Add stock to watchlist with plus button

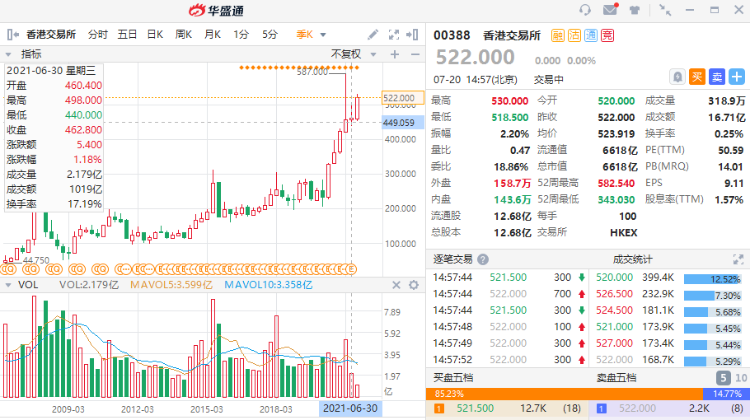coord(737,77)
